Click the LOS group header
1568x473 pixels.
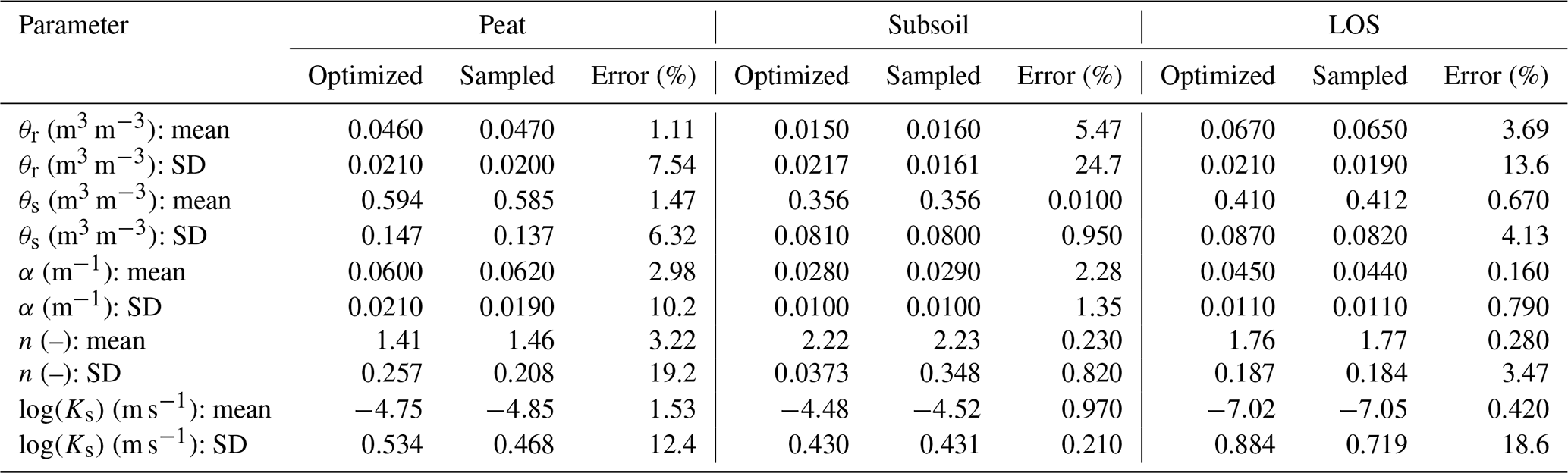(x=1353, y=26)
